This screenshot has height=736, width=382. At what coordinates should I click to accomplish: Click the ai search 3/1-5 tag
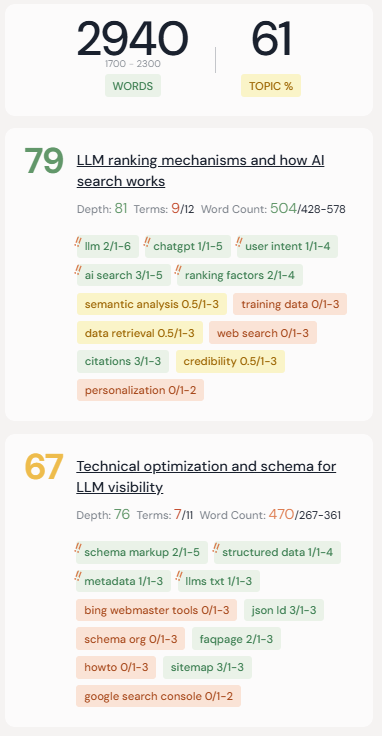tap(123, 275)
